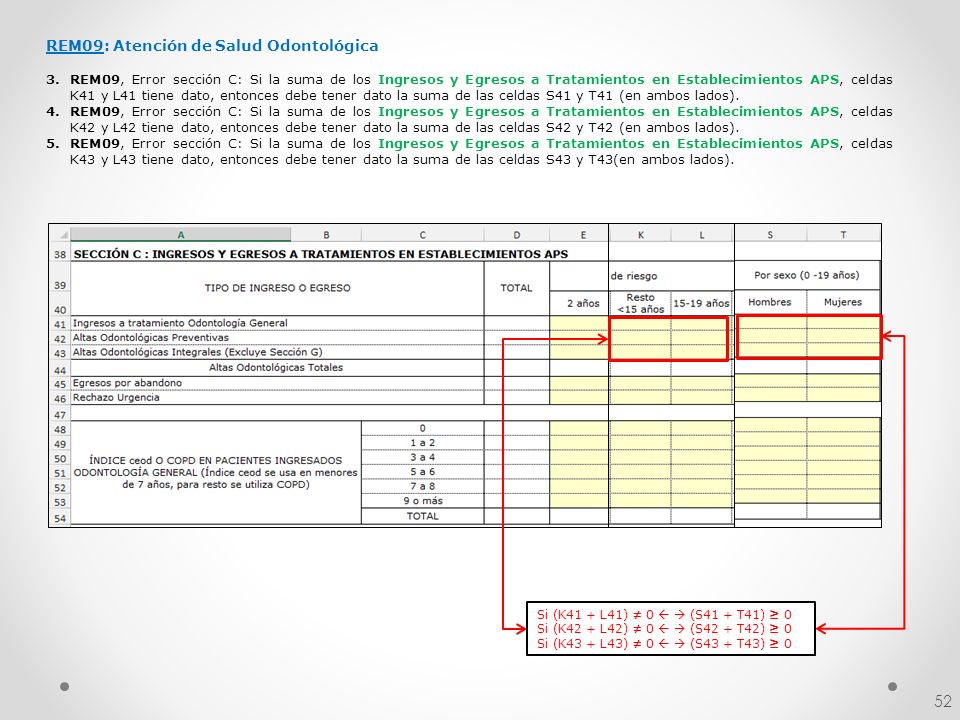Click the '5 a 6' index cell
960x720 pixels.
(422, 472)
